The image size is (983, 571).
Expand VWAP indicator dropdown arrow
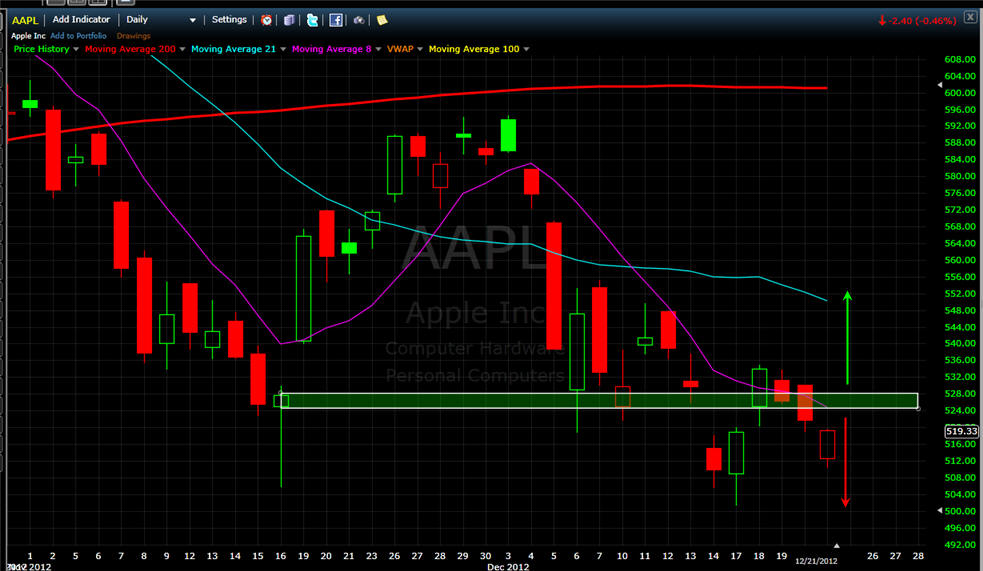pos(420,49)
